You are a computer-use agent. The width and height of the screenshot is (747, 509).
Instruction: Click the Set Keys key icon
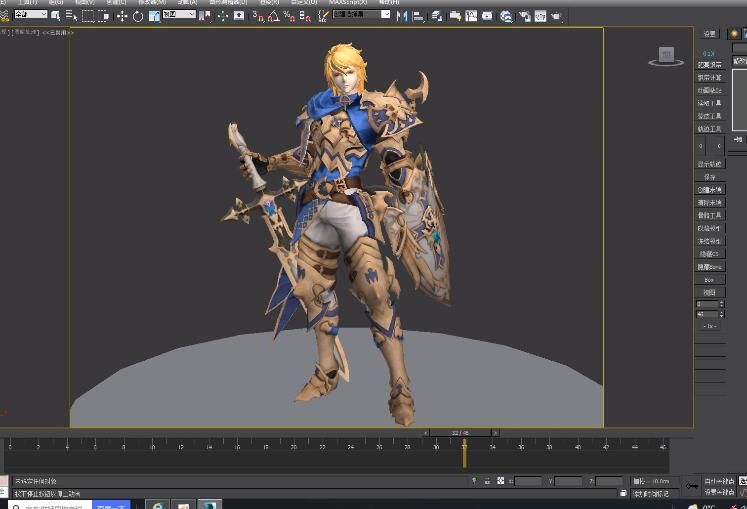click(691, 486)
